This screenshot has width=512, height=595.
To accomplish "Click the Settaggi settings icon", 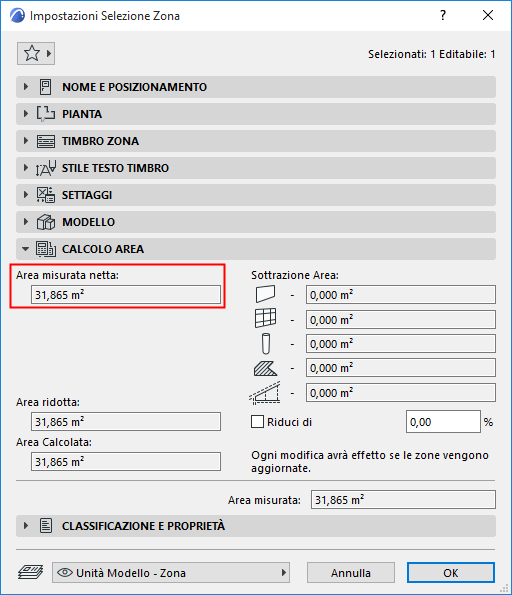I will 46,195.
